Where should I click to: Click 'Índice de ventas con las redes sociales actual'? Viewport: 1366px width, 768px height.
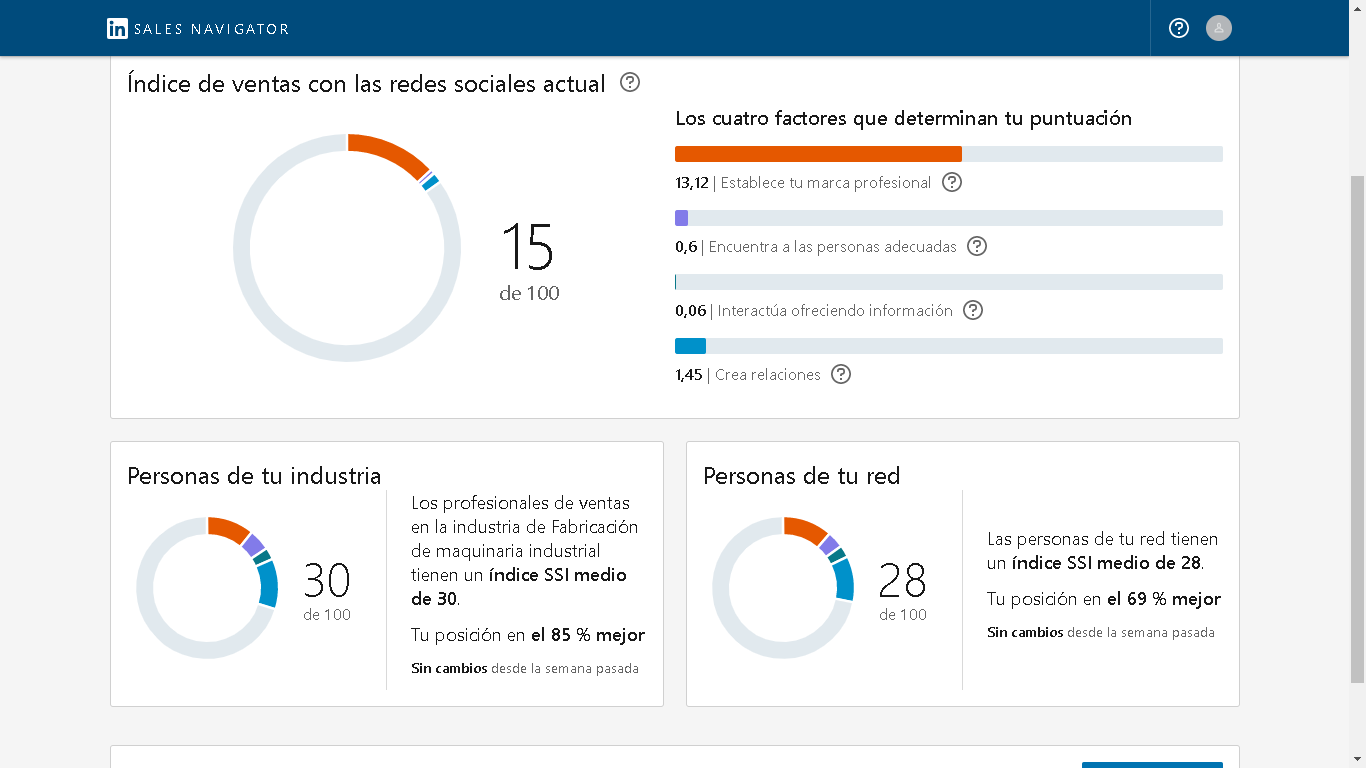[366, 84]
